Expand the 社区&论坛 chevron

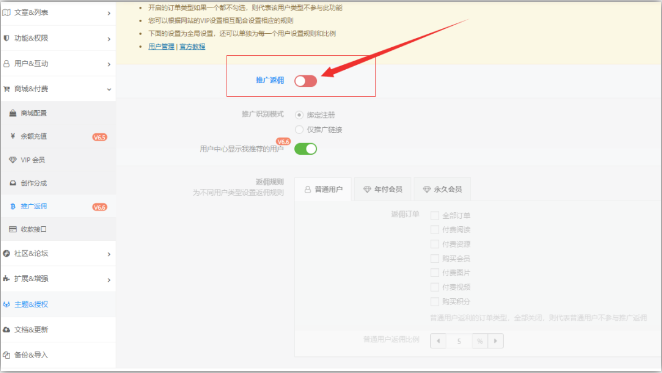109,254
